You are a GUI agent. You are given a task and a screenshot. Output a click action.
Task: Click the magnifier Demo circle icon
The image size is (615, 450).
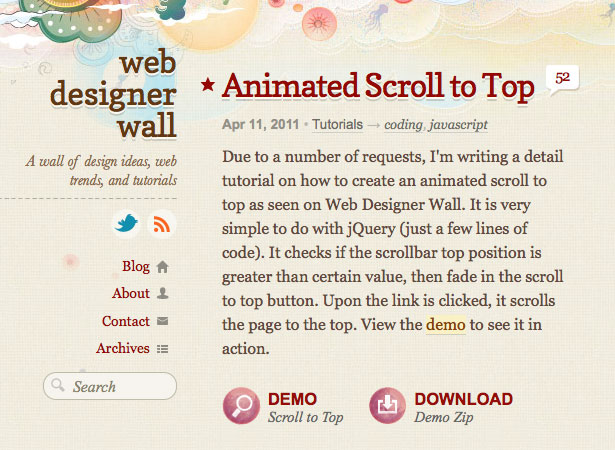click(x=241, y=406)
